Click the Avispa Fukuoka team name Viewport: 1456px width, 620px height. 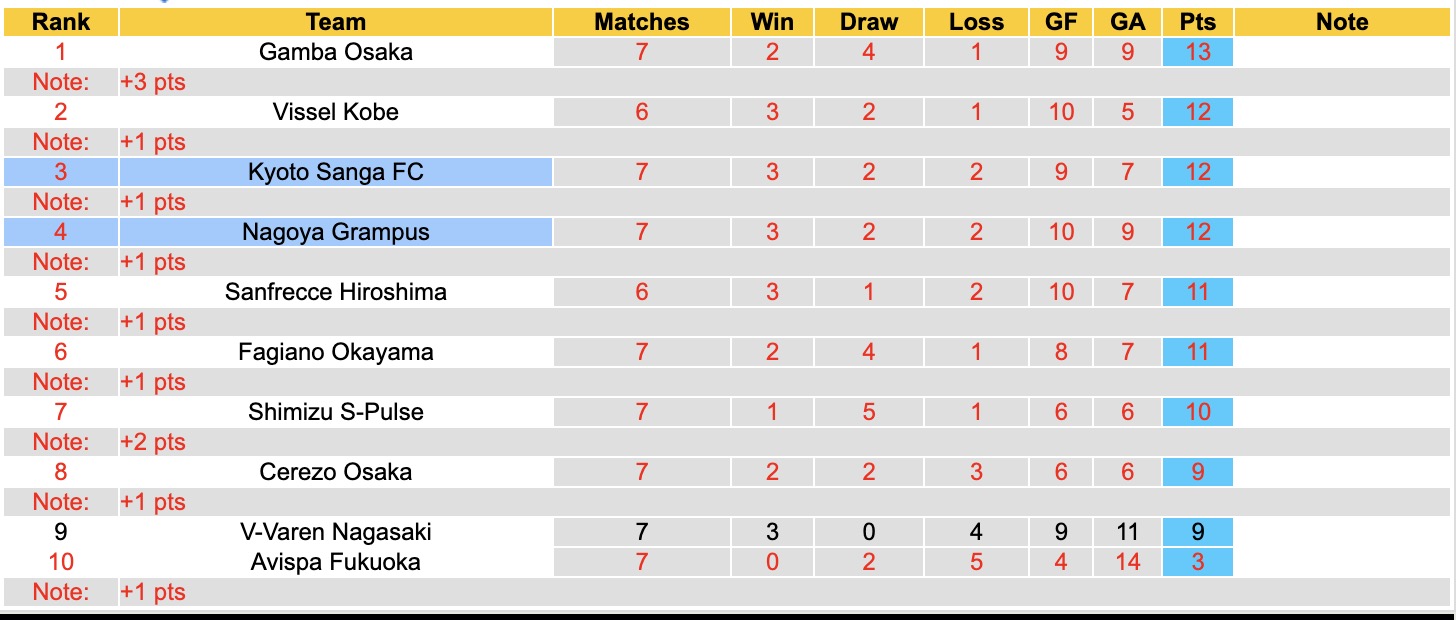point(336,562)
